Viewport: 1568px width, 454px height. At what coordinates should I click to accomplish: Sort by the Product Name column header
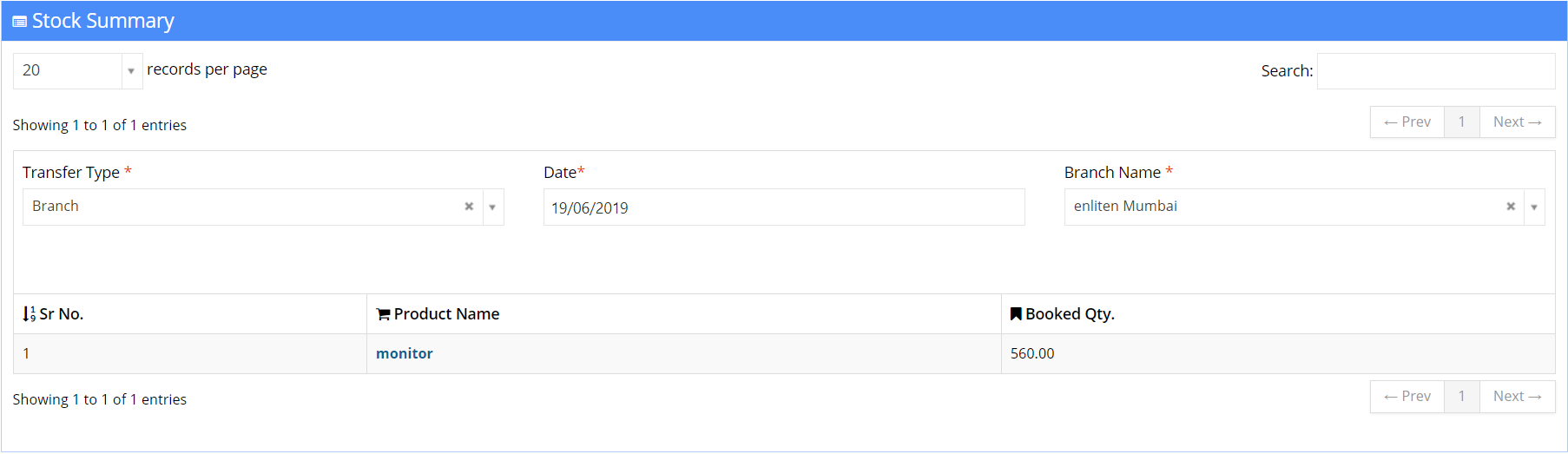click(x=684, y=314)
